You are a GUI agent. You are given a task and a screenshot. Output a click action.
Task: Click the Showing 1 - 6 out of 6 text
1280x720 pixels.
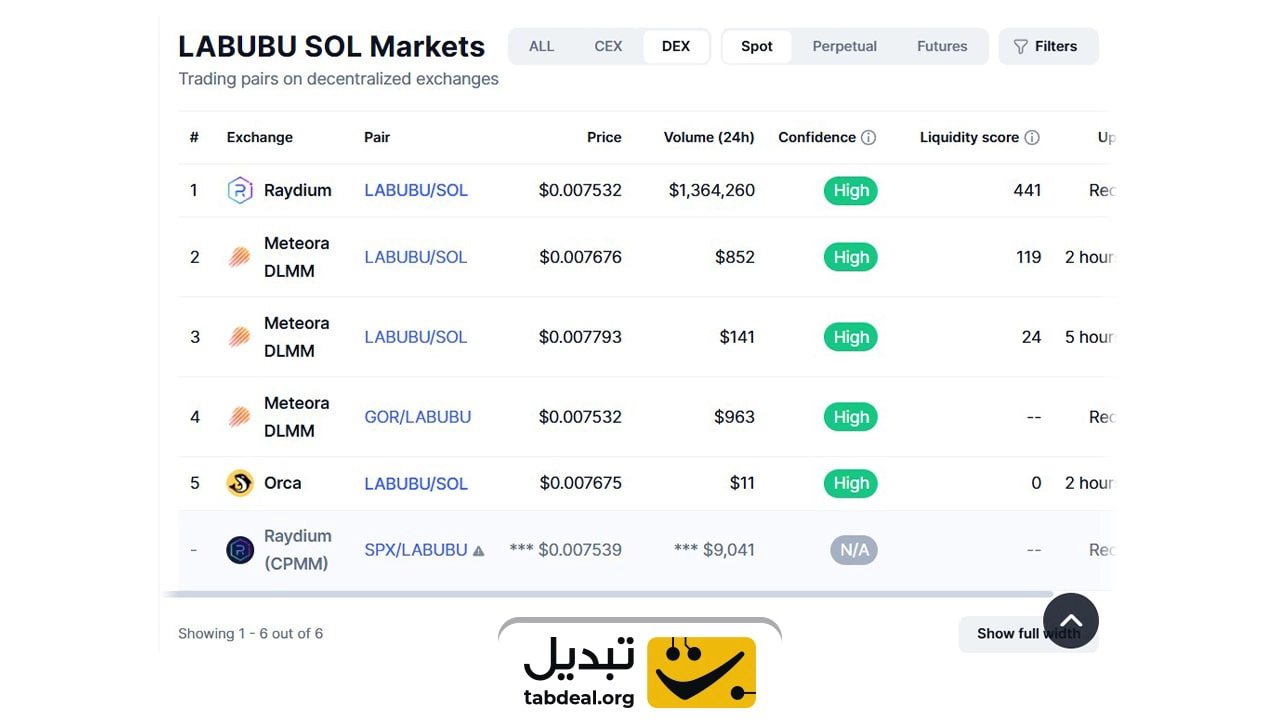250,633
